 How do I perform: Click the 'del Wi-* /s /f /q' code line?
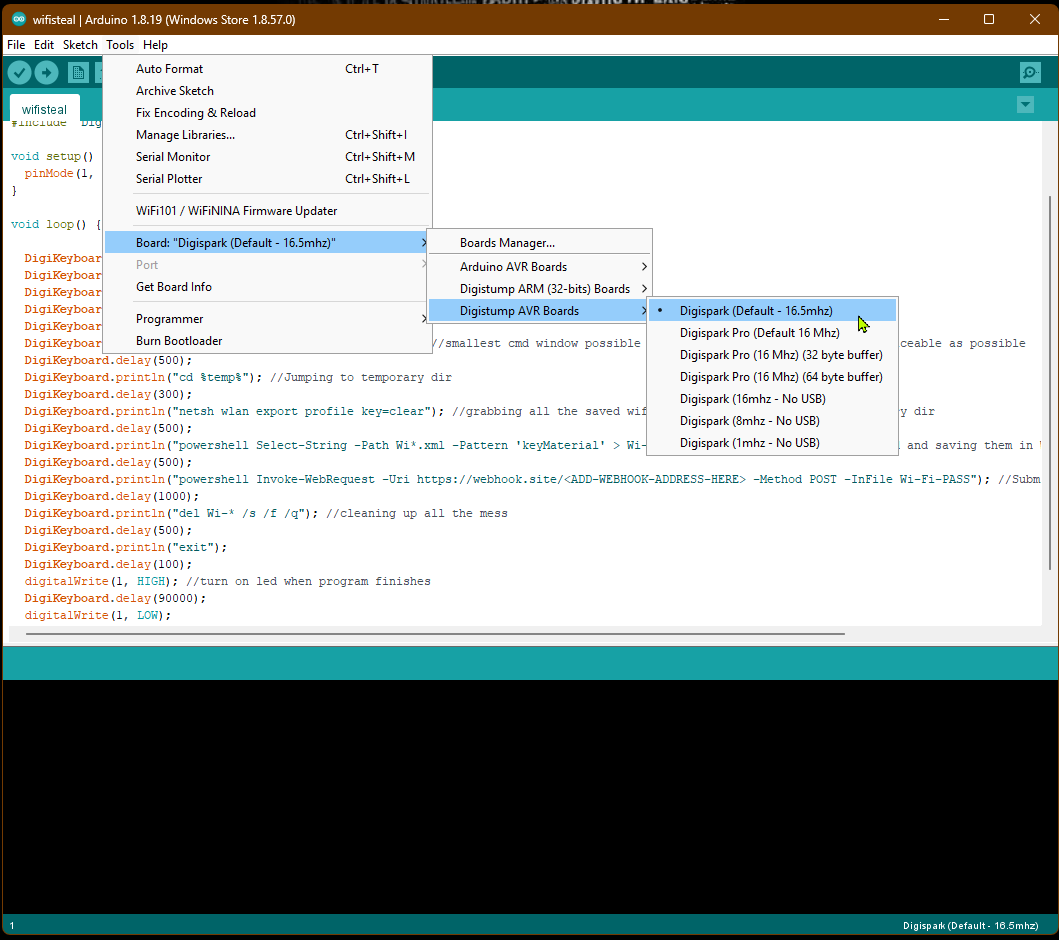172,513
